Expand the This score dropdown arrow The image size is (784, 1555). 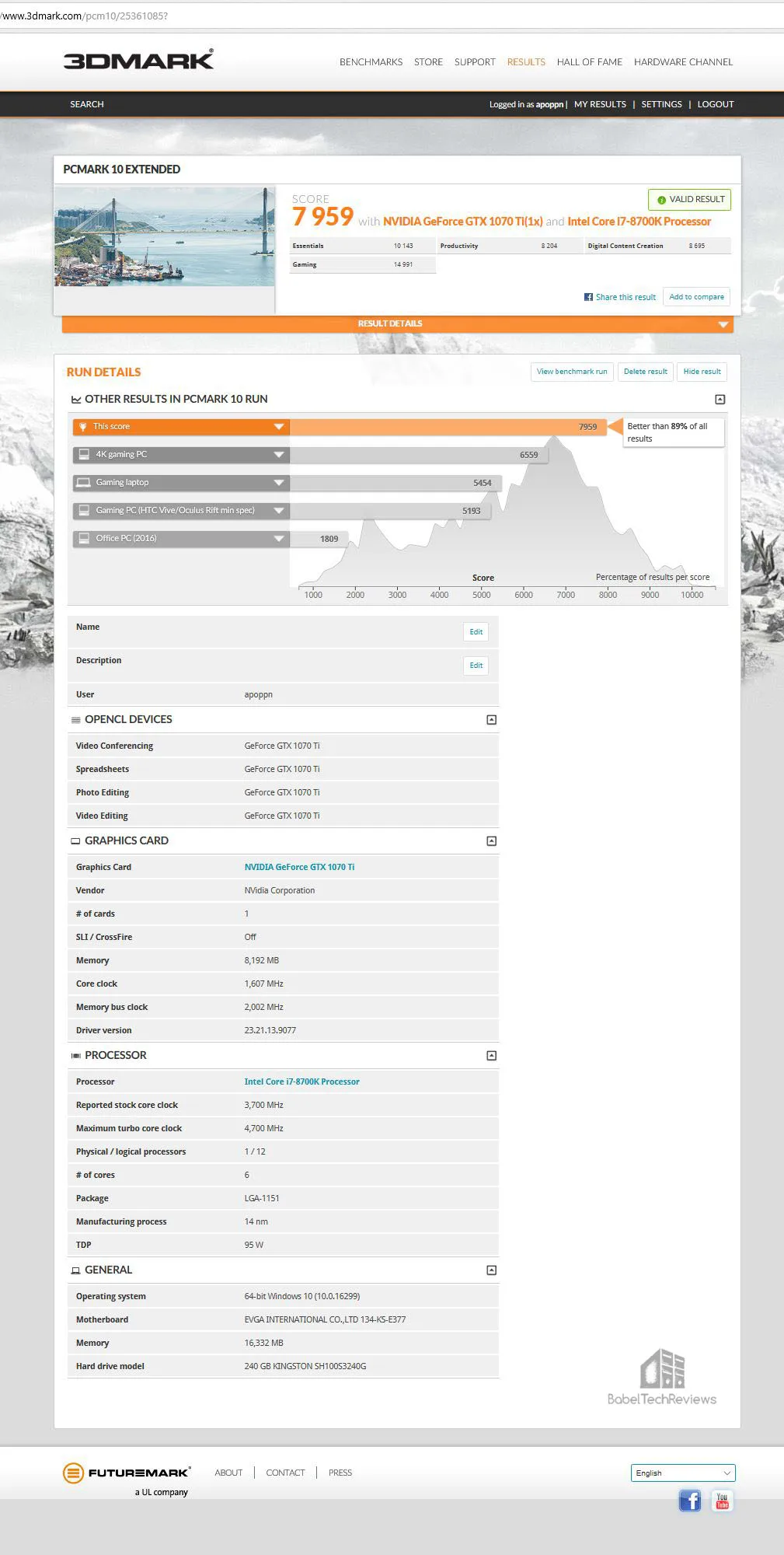click(279, 427)
